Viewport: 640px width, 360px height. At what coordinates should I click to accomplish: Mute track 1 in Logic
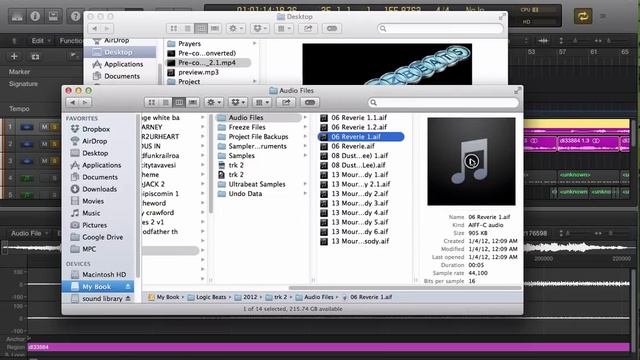pyautogui.click(x=44, y=127)
